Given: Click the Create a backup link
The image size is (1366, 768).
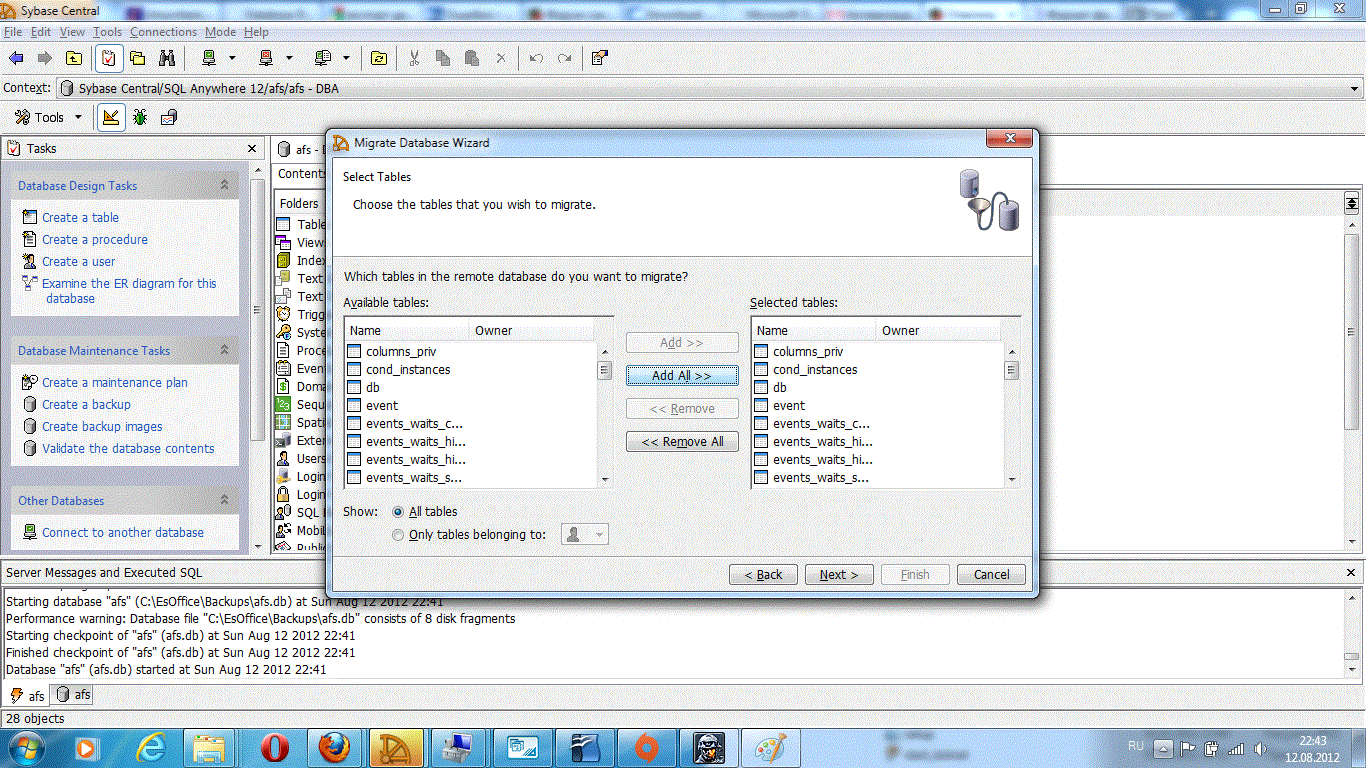Looking at the screenshot, I should 86,404.
